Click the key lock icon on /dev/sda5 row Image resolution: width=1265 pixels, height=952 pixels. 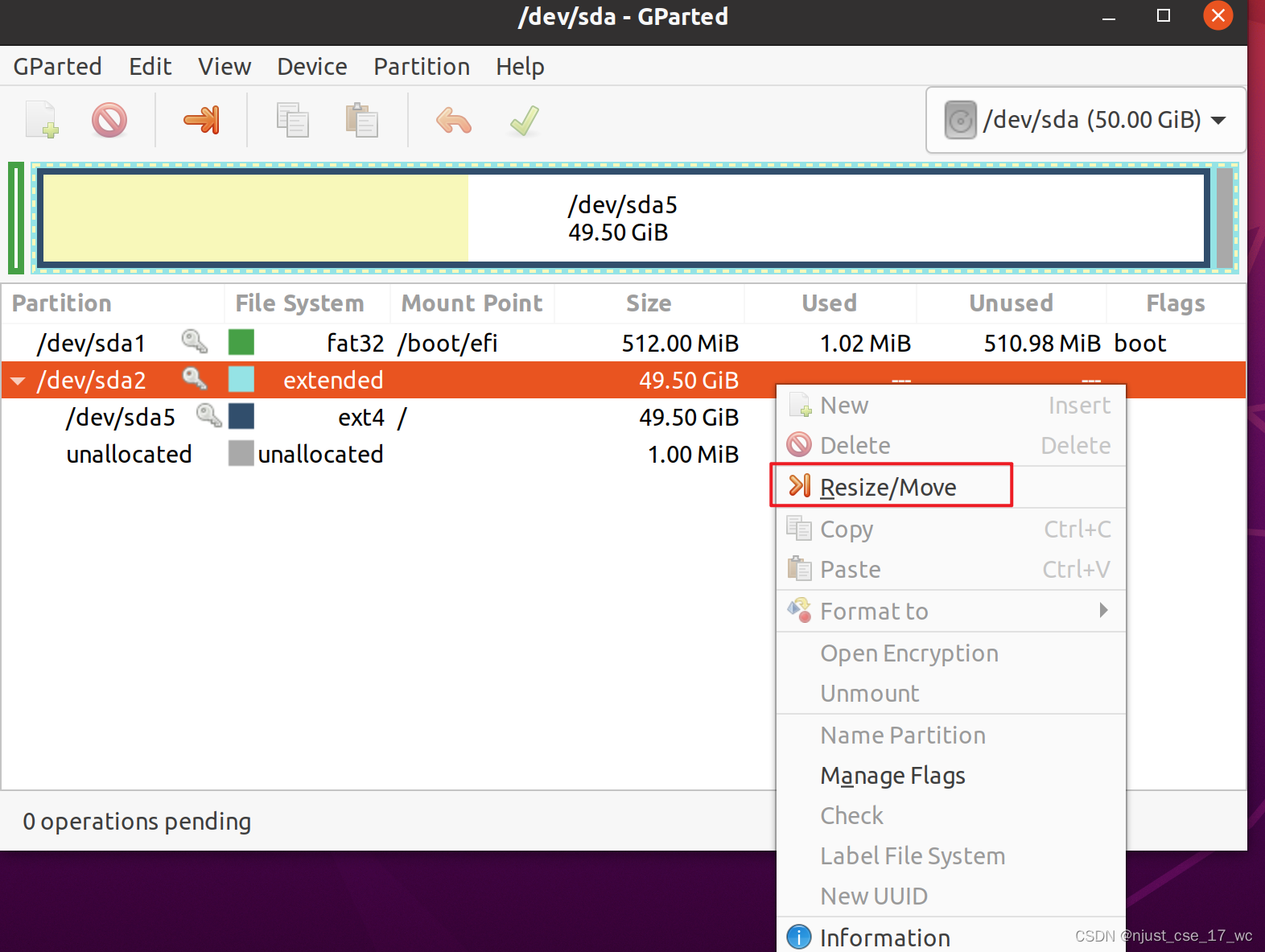[209, 415]
